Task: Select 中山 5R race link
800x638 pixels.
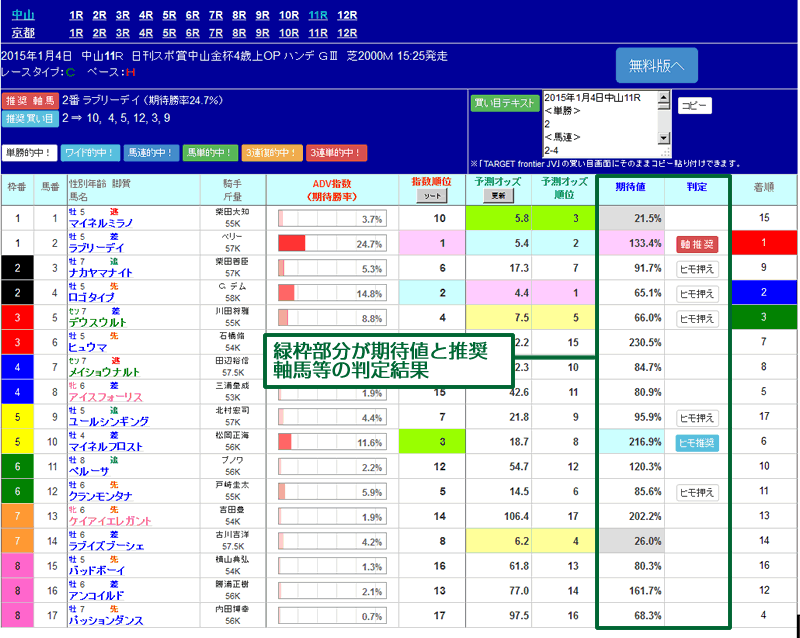Action: (169, 15)
